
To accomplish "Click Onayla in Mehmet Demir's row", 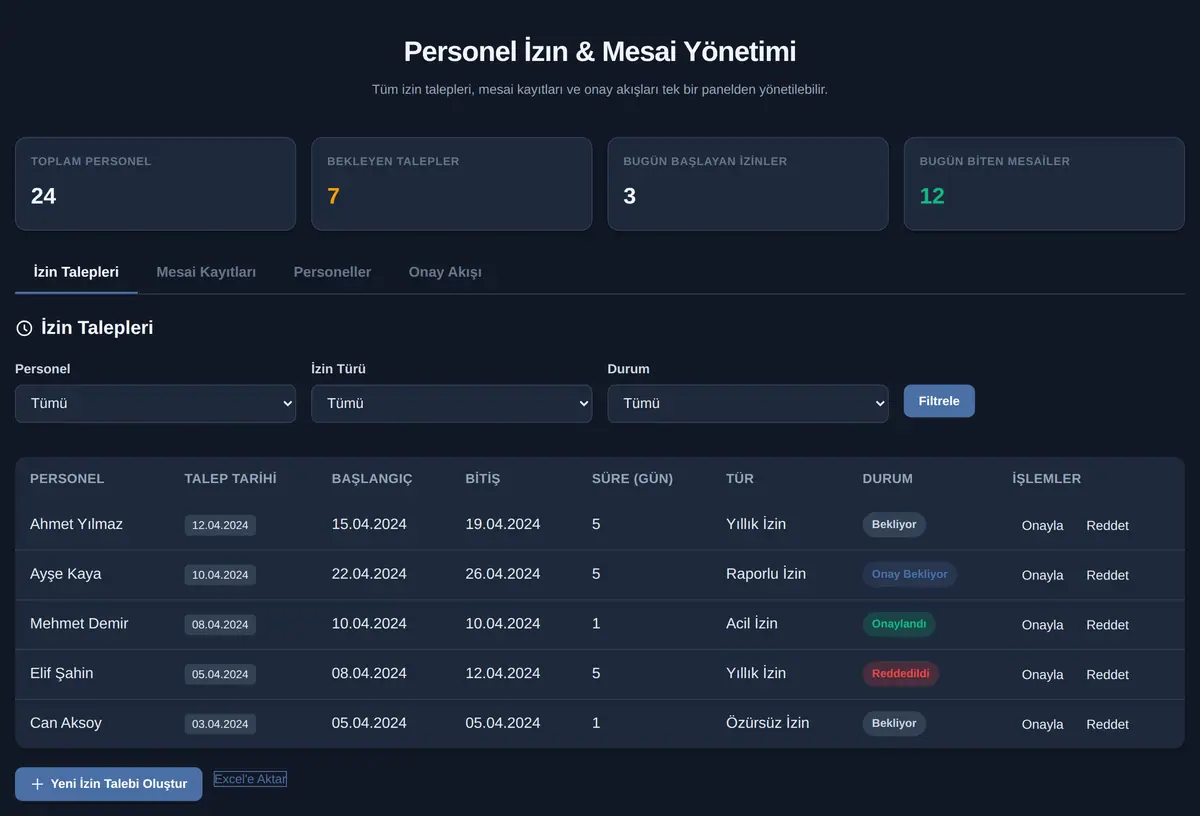I will tap(1042, 625).
